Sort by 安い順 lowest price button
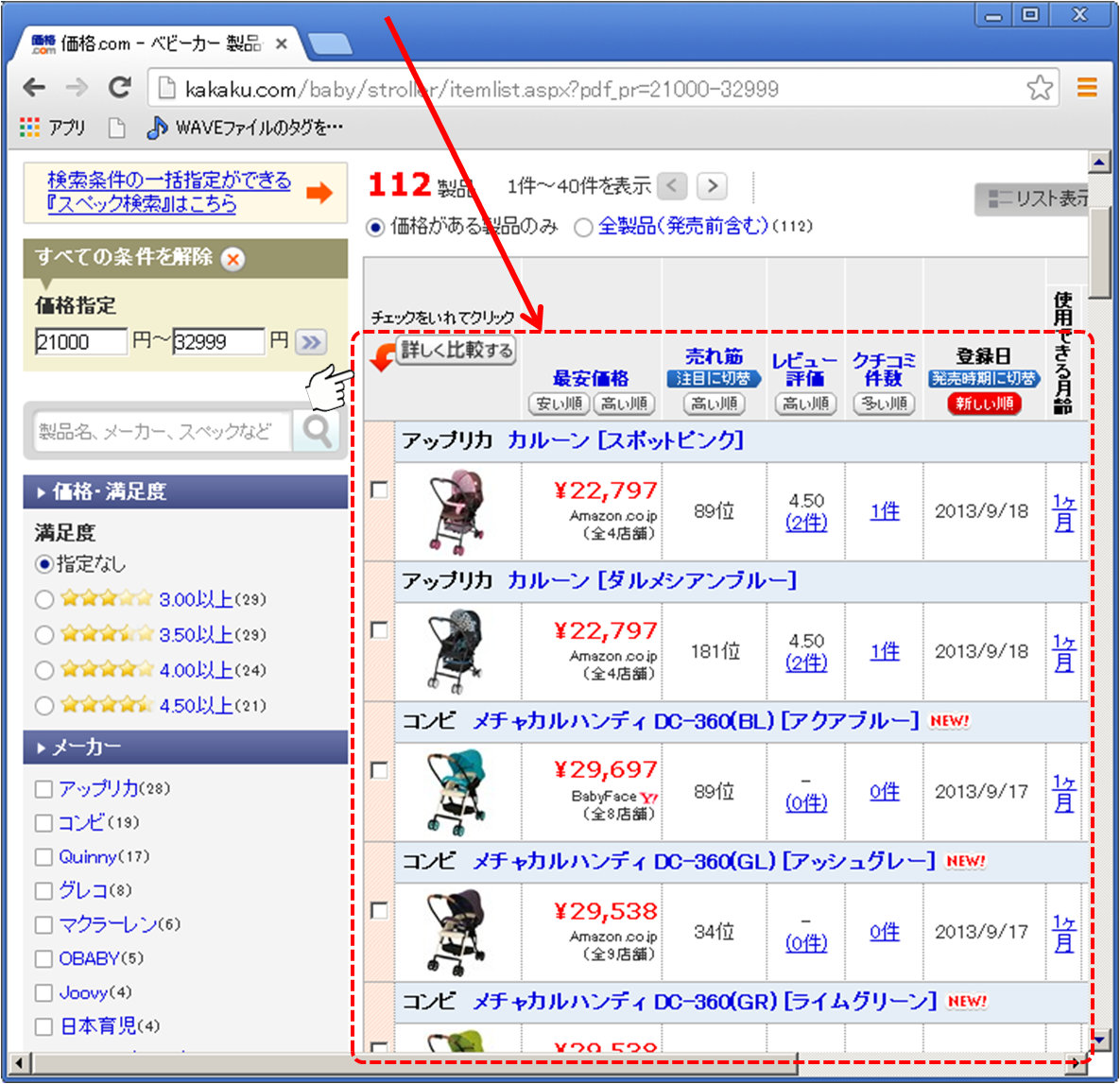This screenshot has height=1084, width=1120. pyautogui.click(x=559, y=404)
